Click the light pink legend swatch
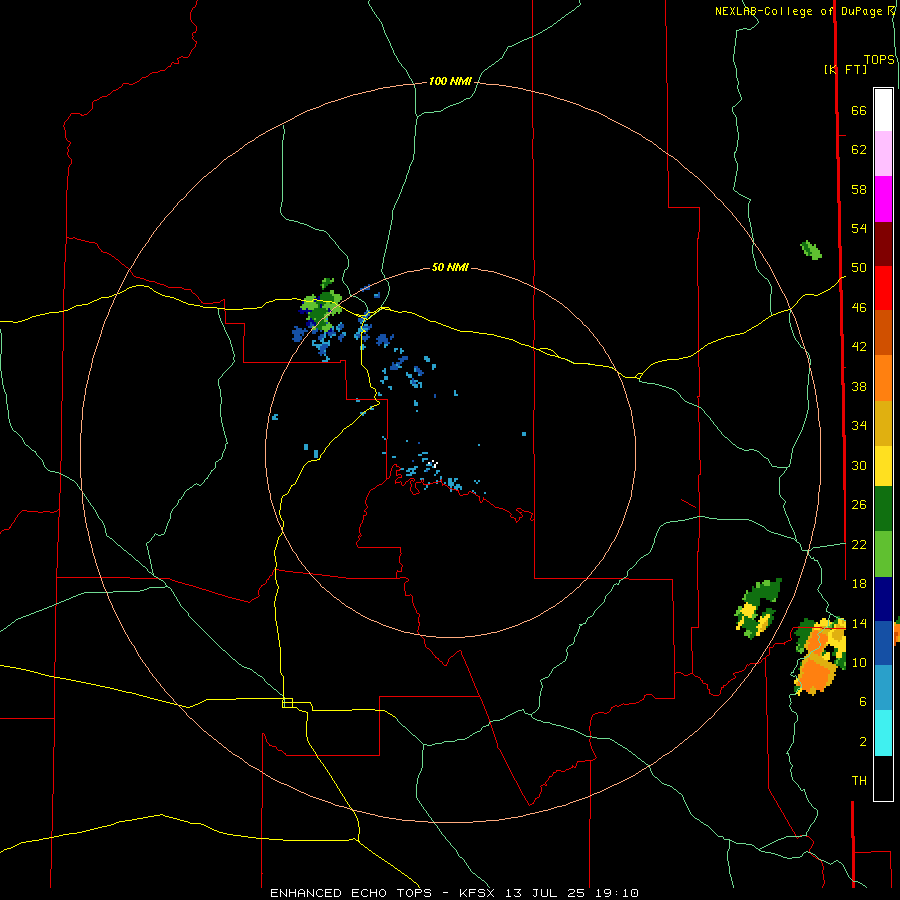Image resolution: width=900 pixels, height=900 pixels. tap(883, 154)
